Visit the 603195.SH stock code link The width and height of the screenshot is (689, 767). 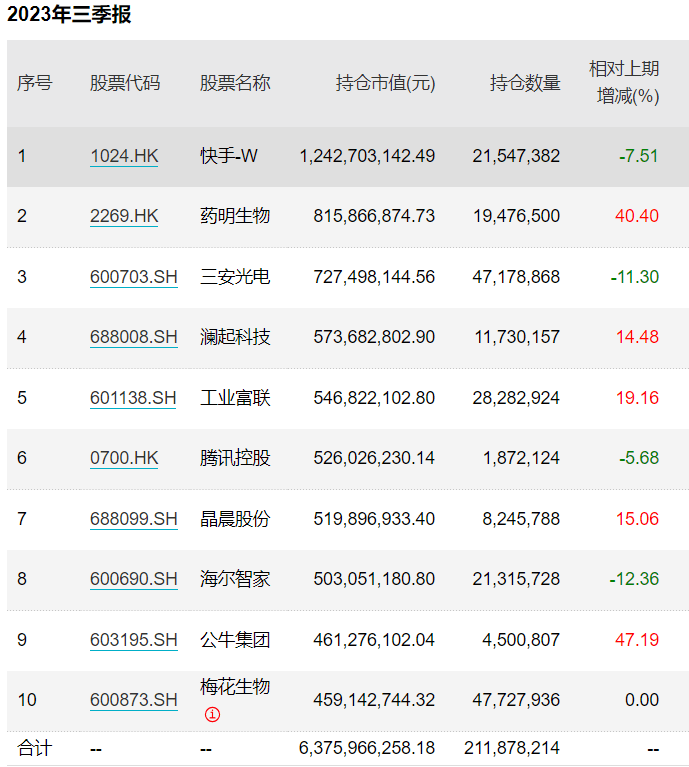coord(133,640)
